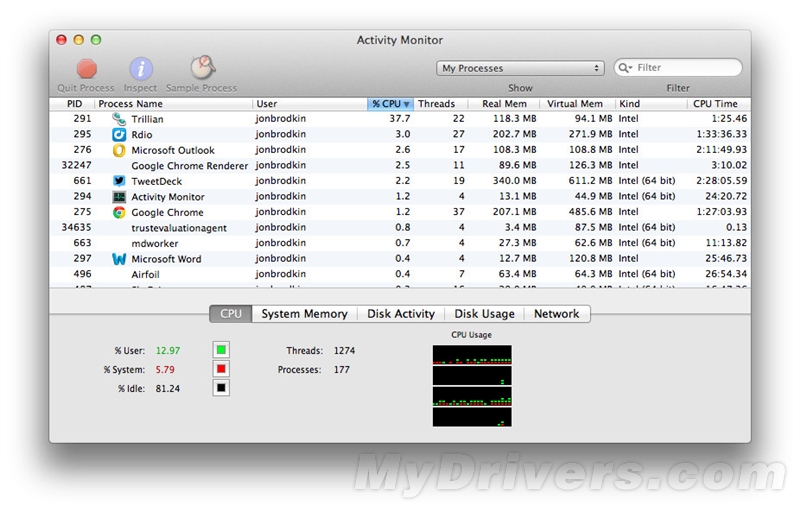Select the Rdio app icon
Image resolution: width=800 pixels, height=511 pixels.
click(119, 135)
